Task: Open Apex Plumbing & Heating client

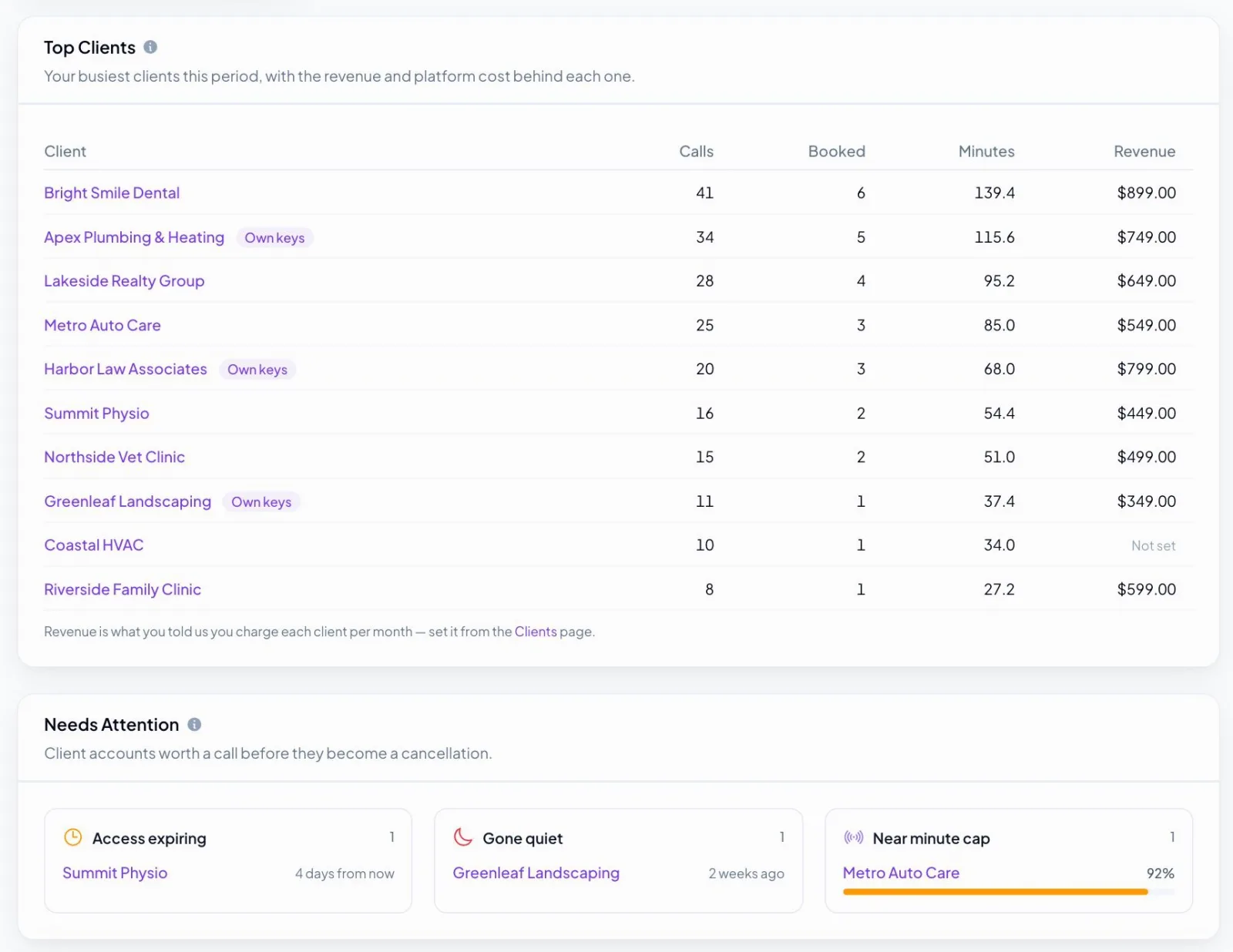Action: [x=134, y=237]
